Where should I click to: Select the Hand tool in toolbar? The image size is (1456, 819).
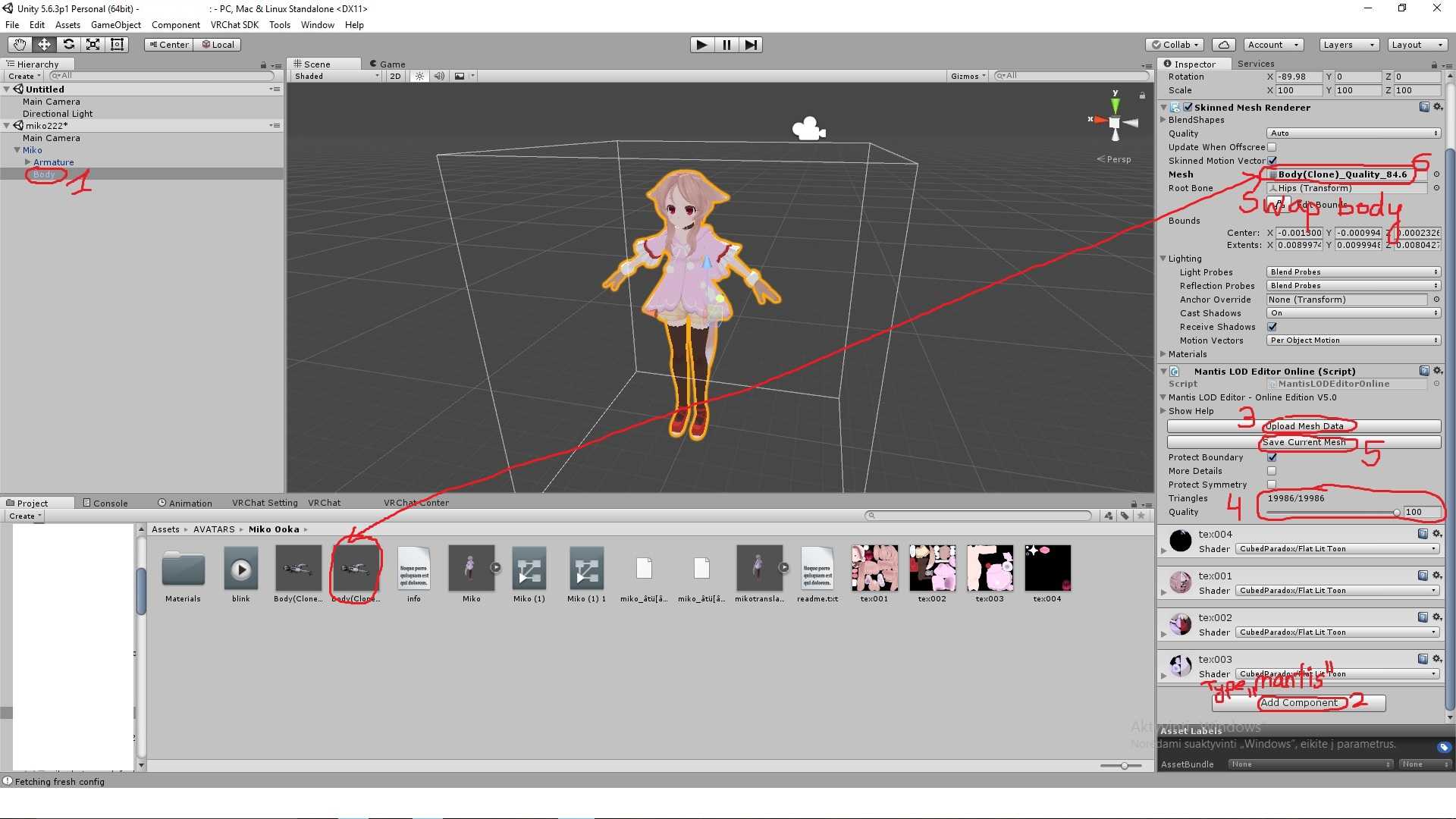click(20, 45)
